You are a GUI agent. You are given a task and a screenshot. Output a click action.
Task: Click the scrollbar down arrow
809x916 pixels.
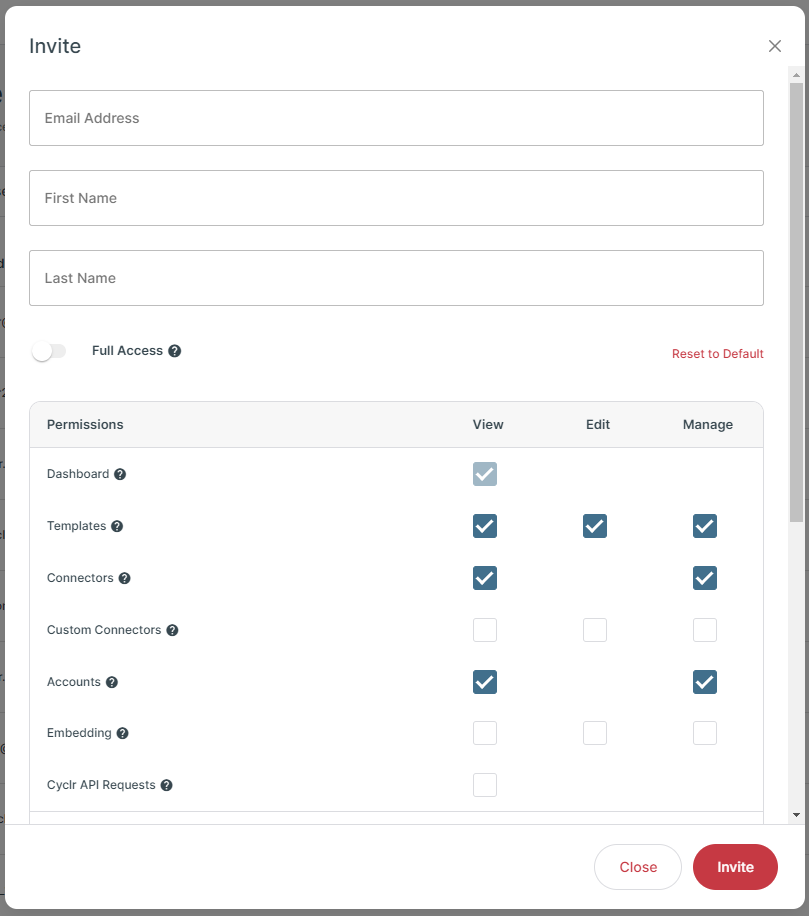[x=796, y=814]
